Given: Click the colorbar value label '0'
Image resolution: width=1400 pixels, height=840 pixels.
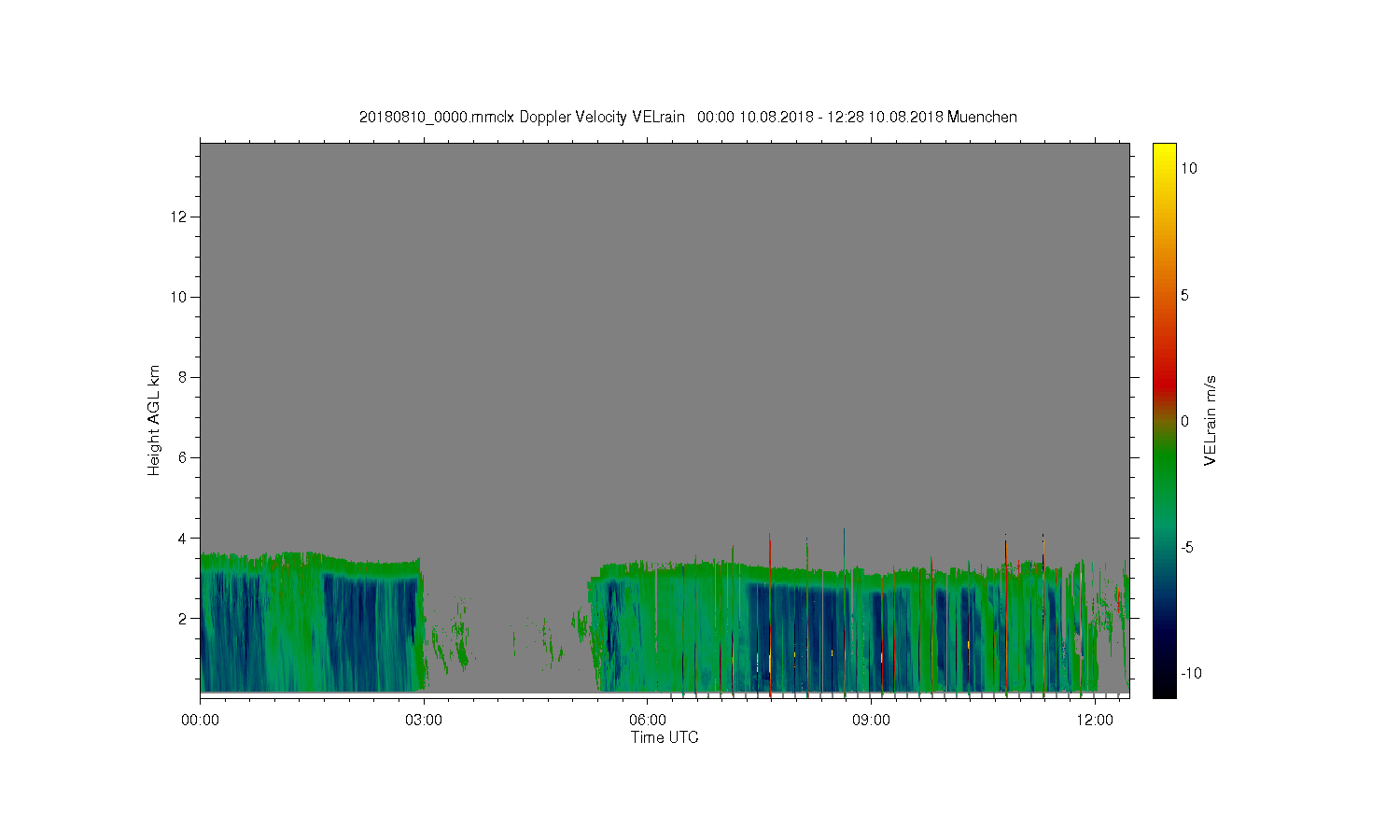Looking at the screenshot, I should pyautogui.click(x=1185, y=421).
